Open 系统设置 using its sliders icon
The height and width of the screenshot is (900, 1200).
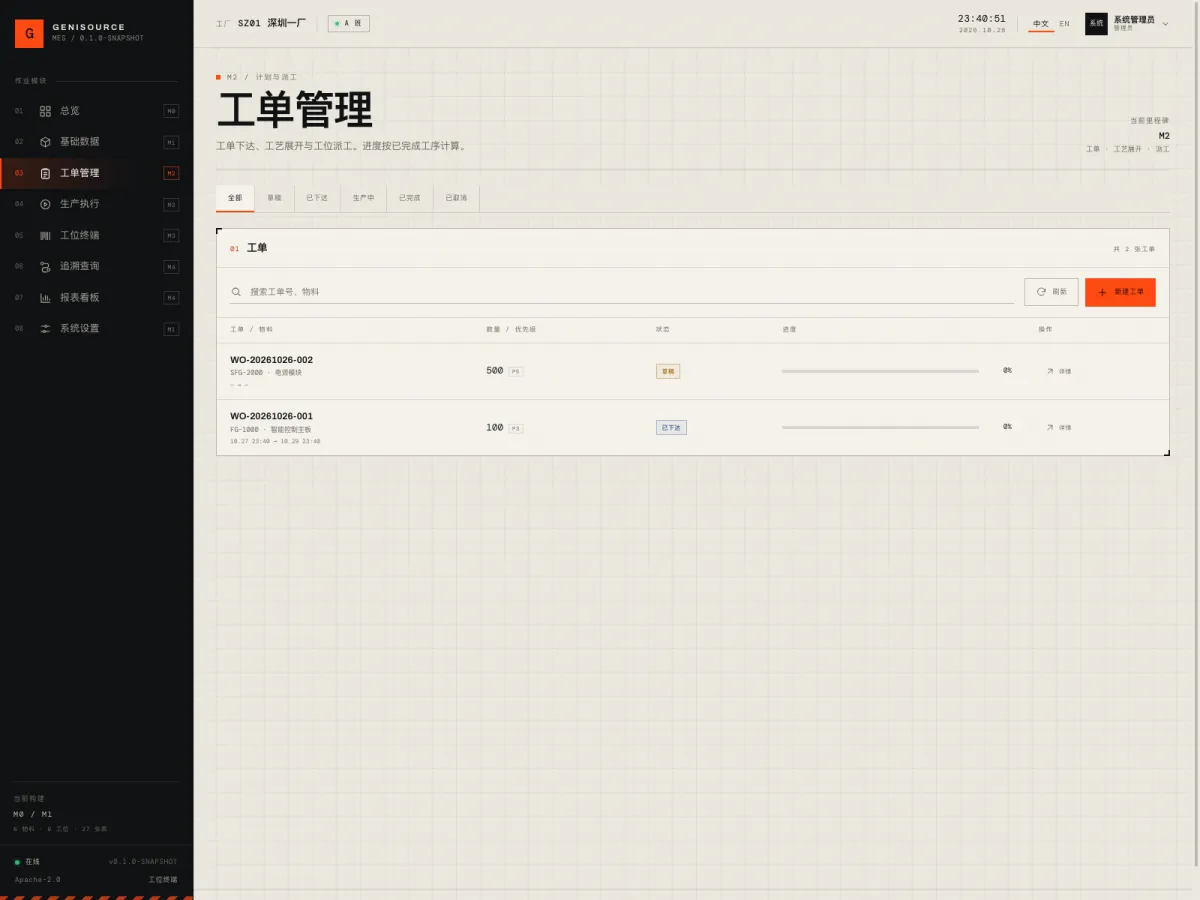45,328
